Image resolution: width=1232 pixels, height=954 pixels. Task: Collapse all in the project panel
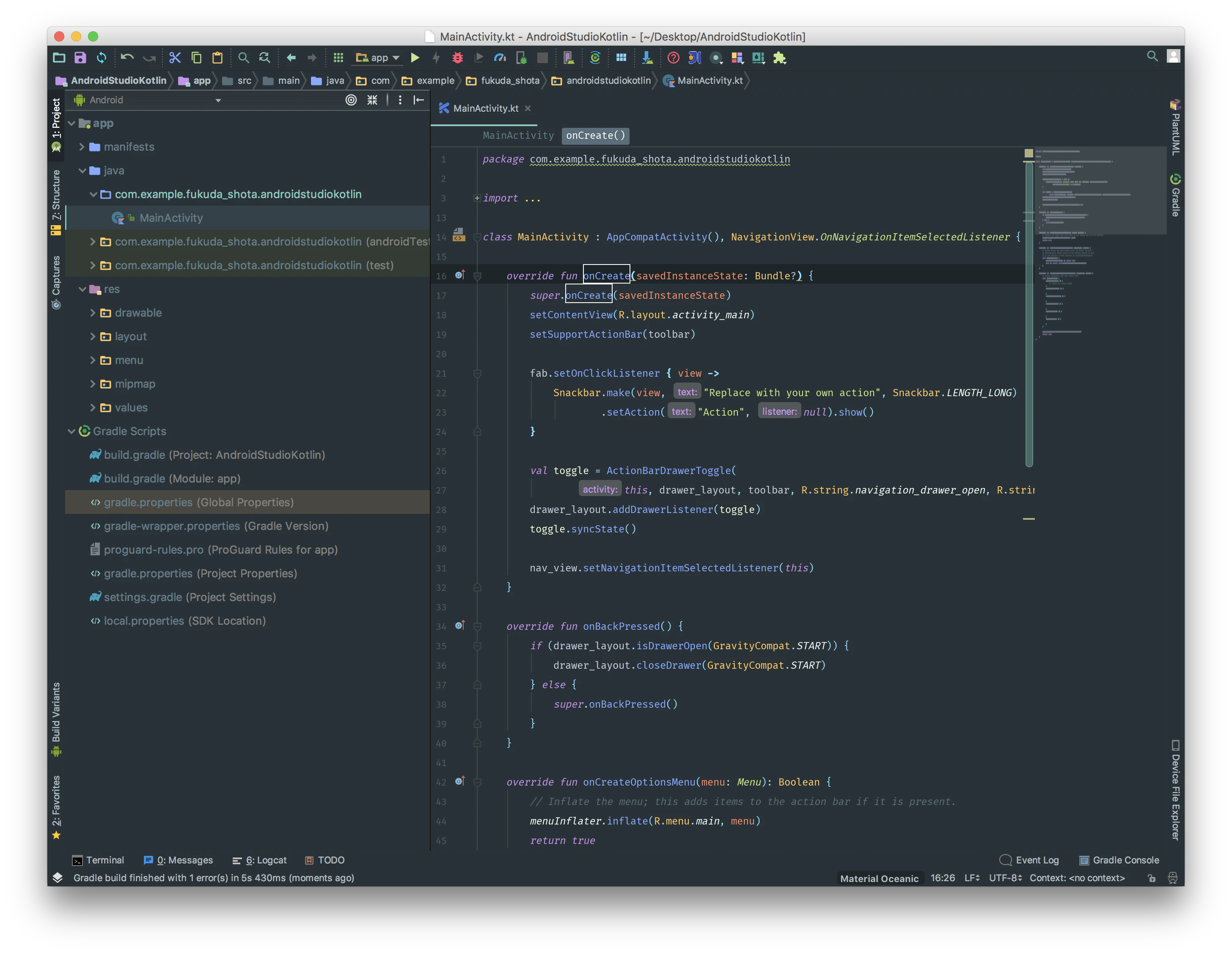coord(372,100)
